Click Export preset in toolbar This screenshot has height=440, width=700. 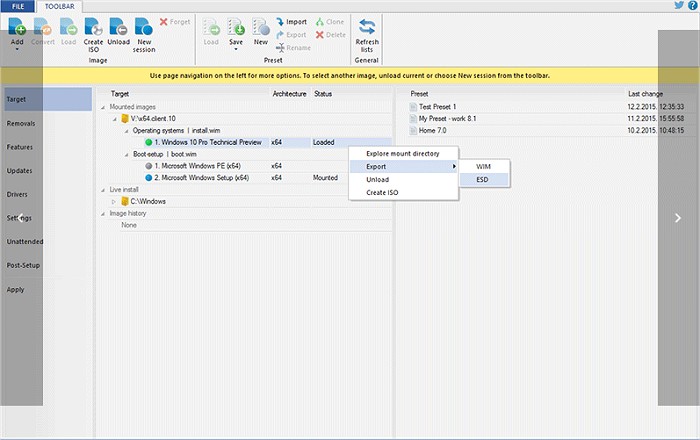pyautogui.click(x=291, y=35)
